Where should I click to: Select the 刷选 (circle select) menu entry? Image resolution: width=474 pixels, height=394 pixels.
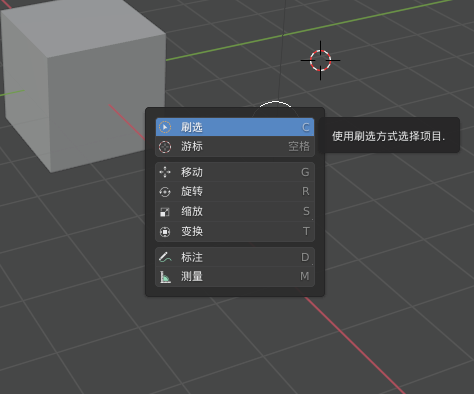pyautogui.click(x=235, y=127)
